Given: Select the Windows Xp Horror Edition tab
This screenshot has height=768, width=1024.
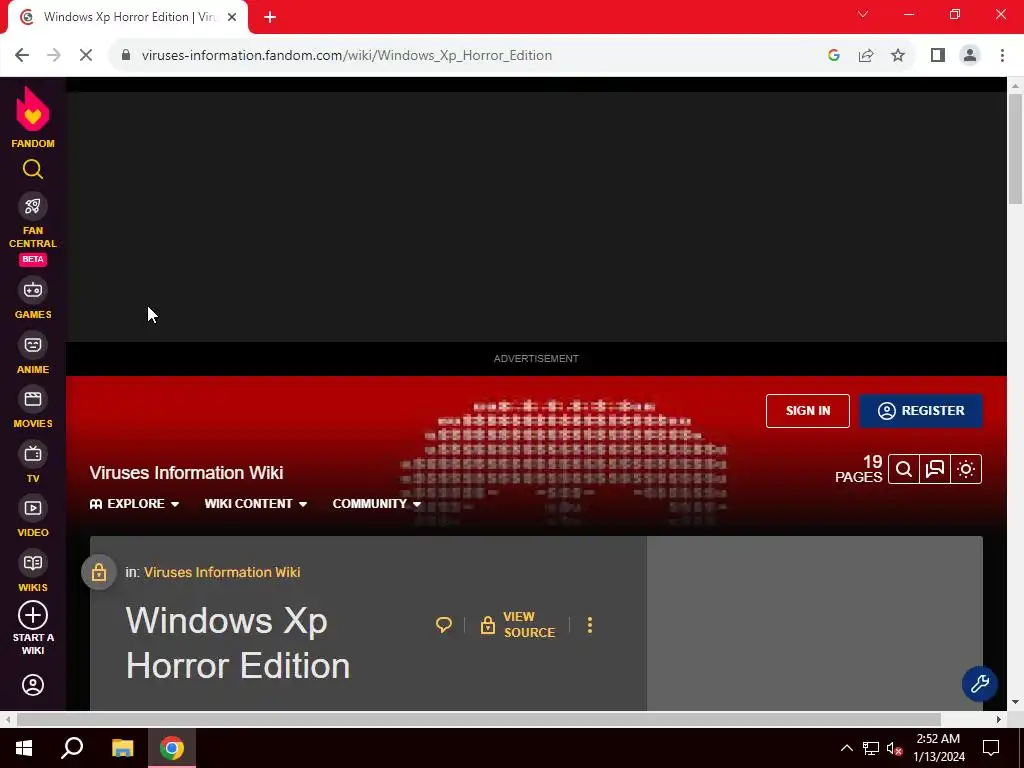Looking at the screenshot, I should tap(129, 18).
